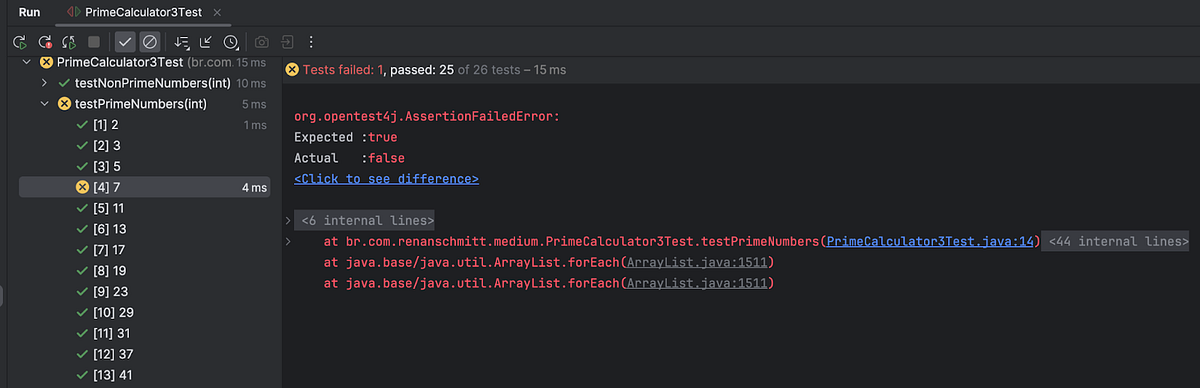Rerun the PrimeCalculator3Test tests
The height and width of the screenshot is (388, 1200).
[x=19, y=42]
